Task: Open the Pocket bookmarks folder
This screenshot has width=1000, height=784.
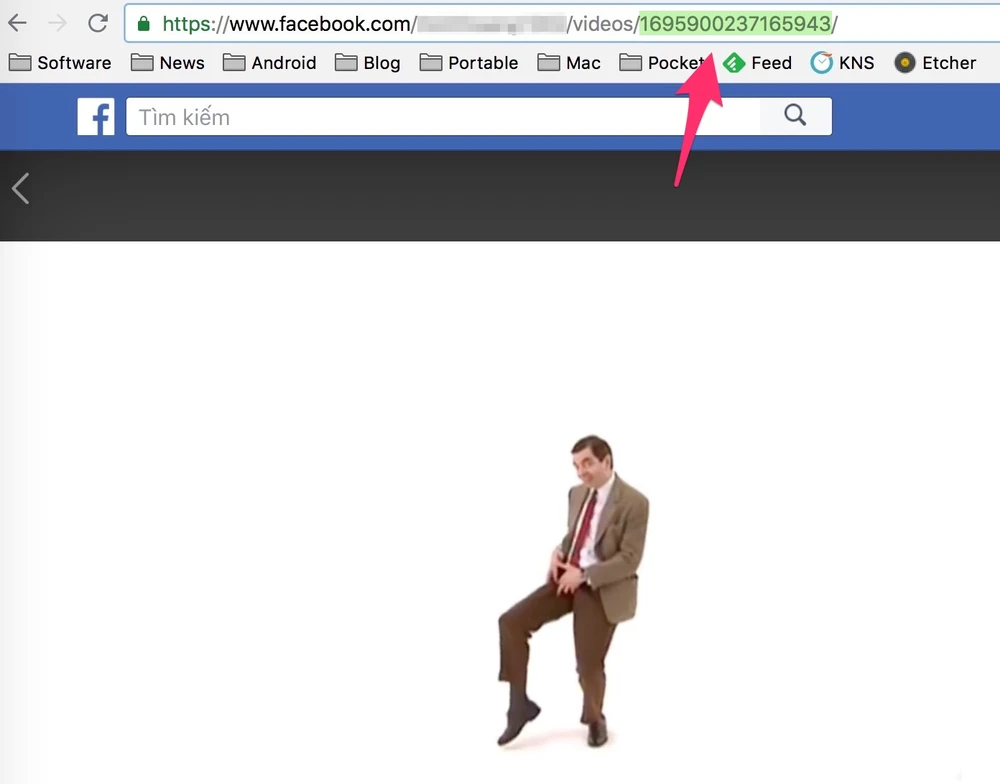Action: tap(662, 63)
